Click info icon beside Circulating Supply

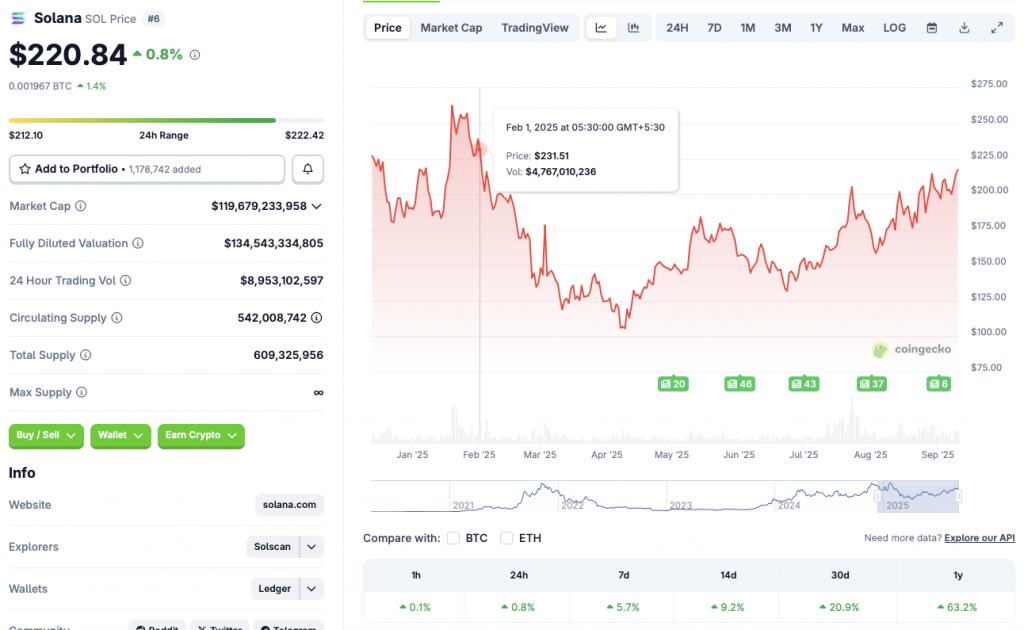click(x=117, y=318)
